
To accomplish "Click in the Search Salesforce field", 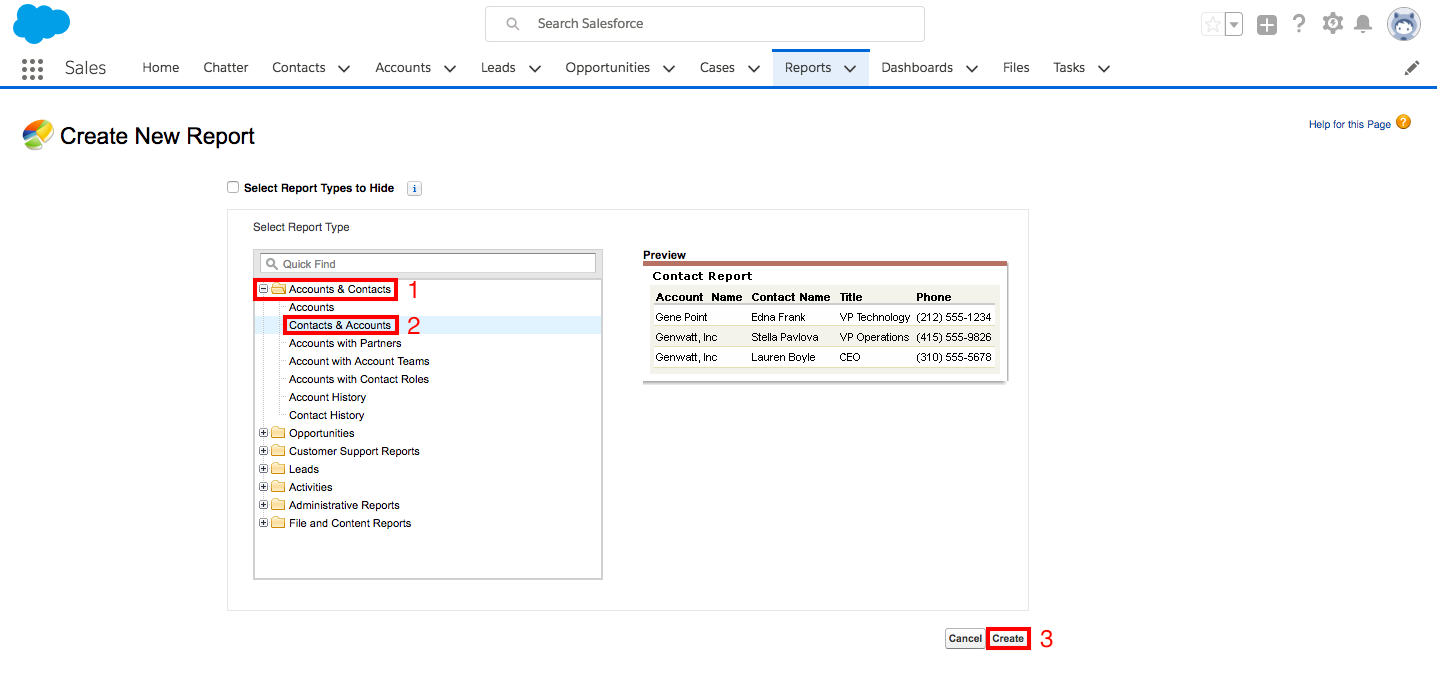I will [x=705, y=24].
